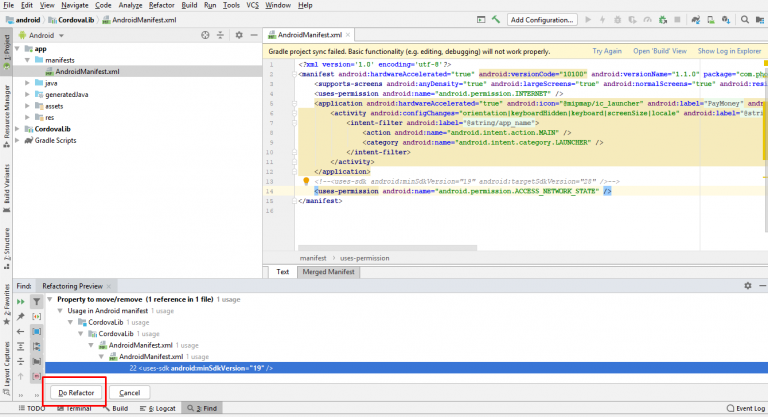Click the pin tab icon in Find panel
This screenshot has height=417, width=768.
(x=21, y=316)
